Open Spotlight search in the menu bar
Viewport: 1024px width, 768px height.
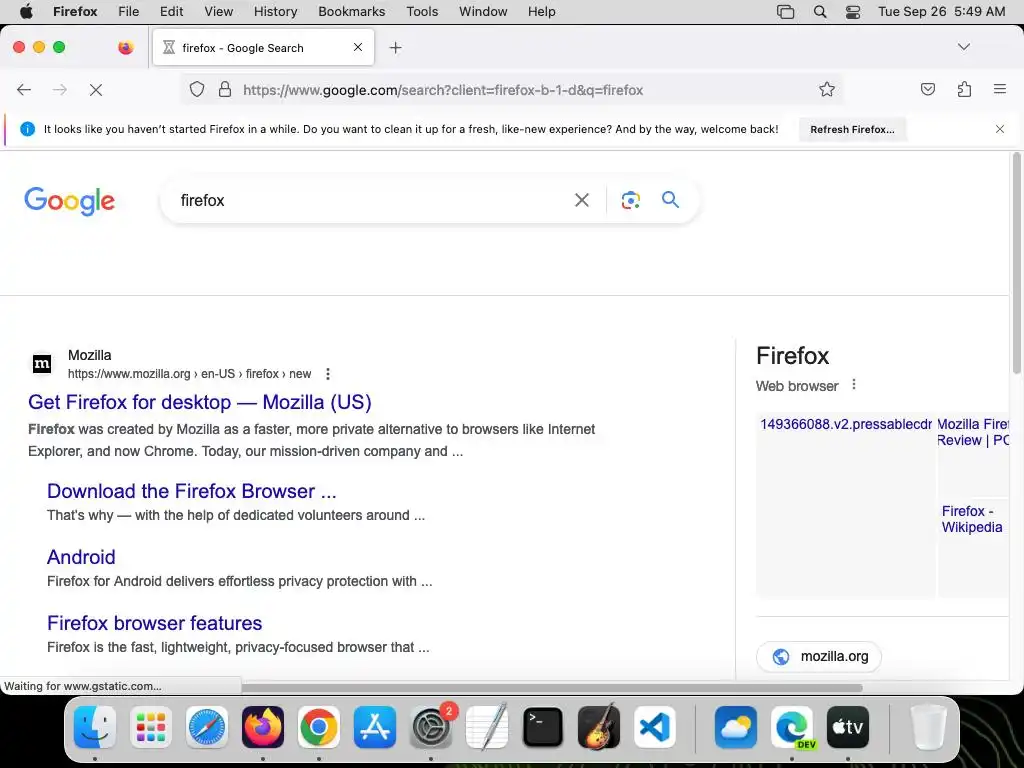pos(820,11)
